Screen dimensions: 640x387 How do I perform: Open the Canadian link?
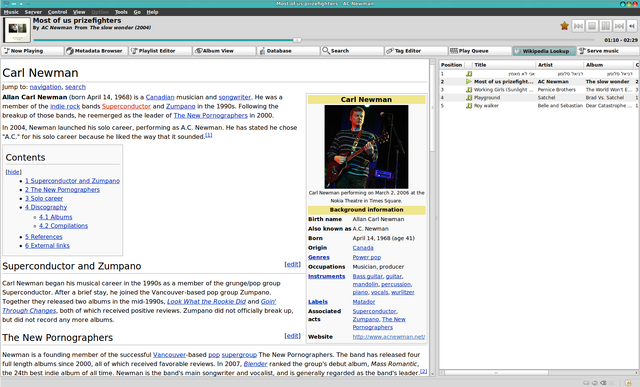[160, 97]
